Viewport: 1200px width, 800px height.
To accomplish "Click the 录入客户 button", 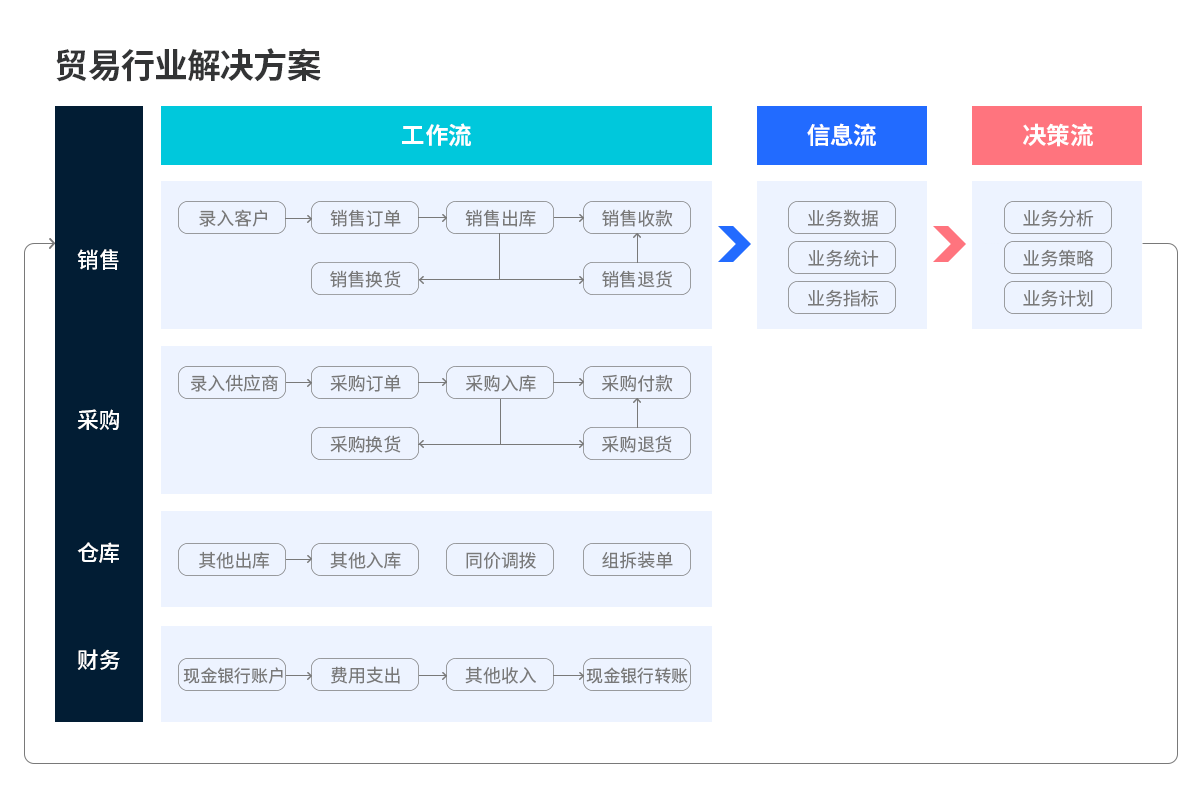I will click(232, 218).
